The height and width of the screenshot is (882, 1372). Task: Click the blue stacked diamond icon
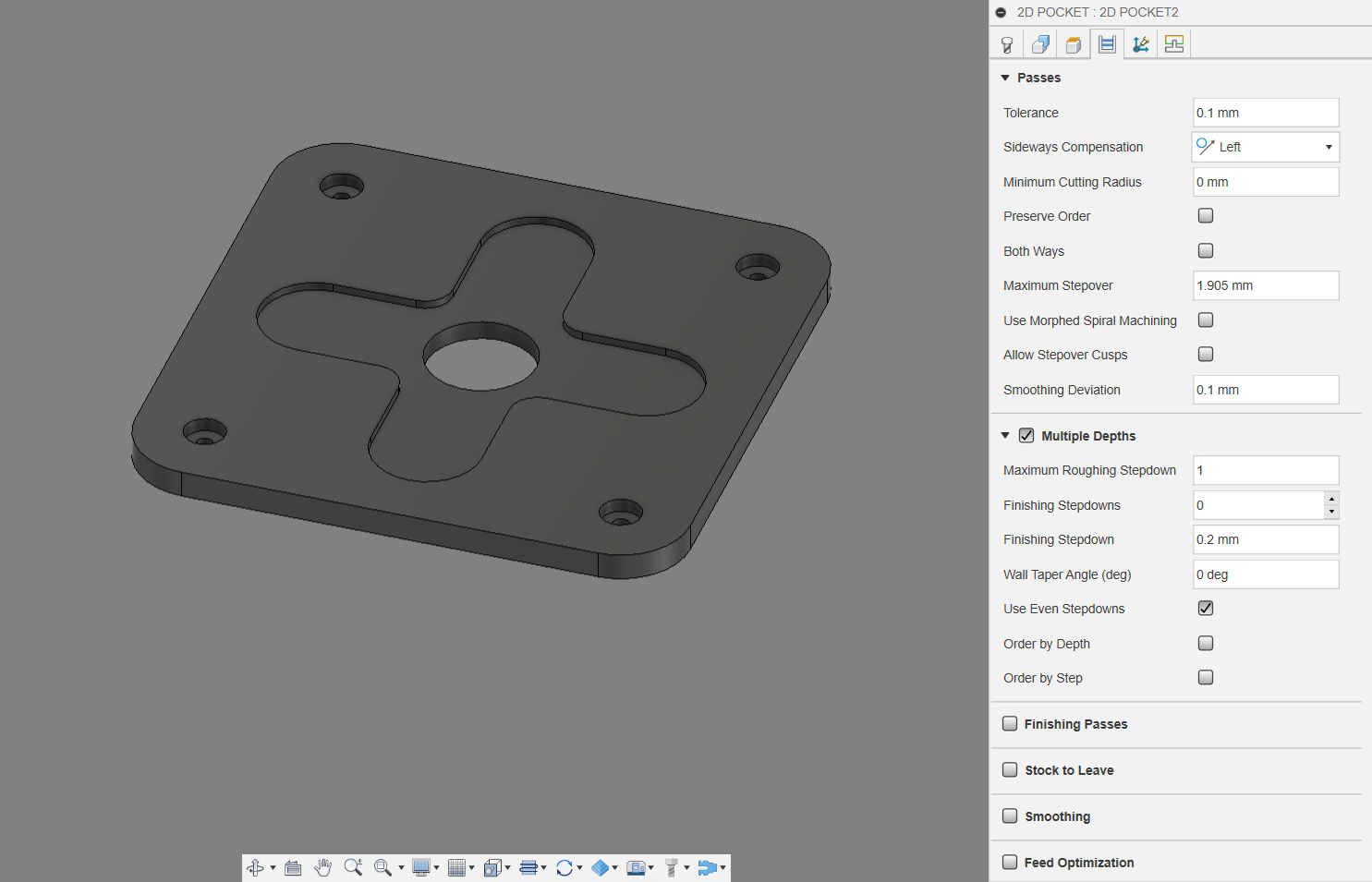tap(601, 867)
